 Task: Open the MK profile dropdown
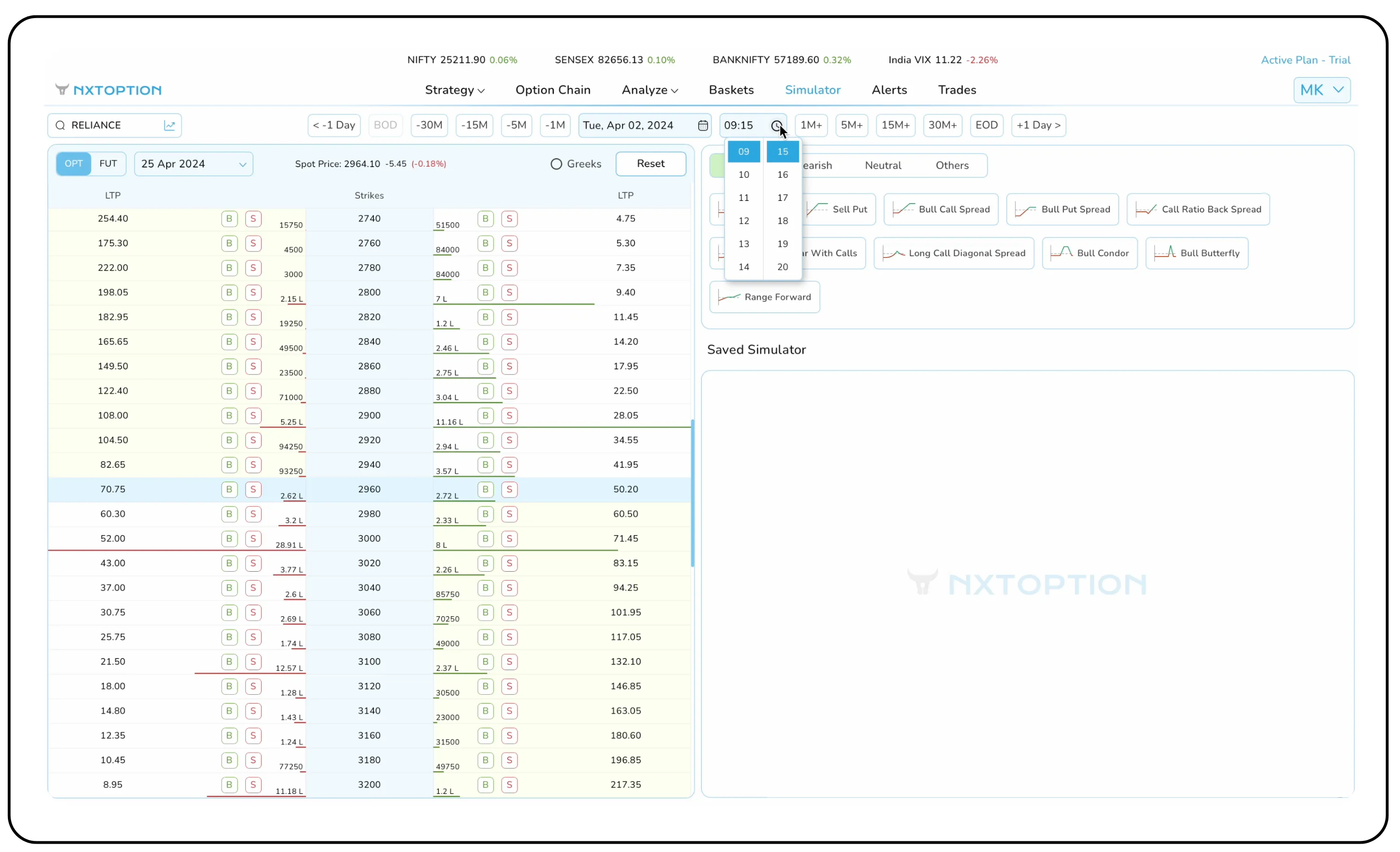coord(1322,89)
